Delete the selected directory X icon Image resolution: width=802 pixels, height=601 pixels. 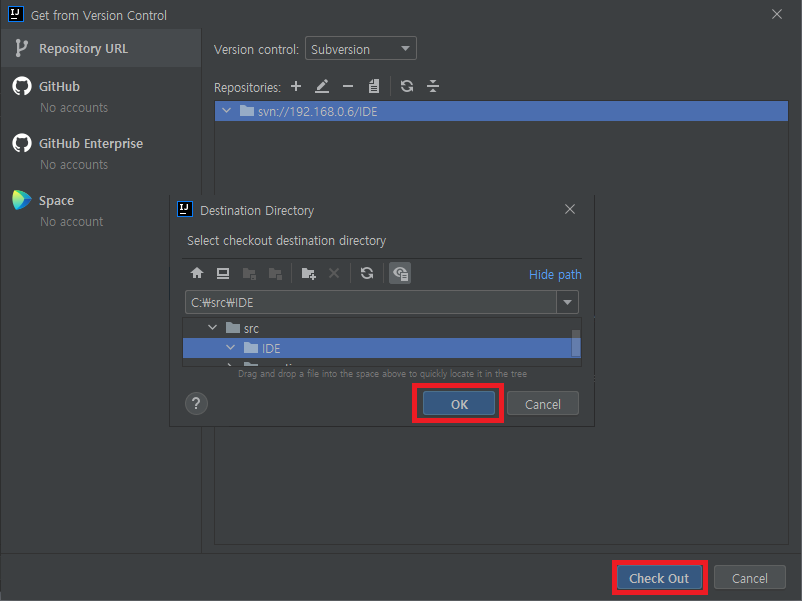pos(334,273)
